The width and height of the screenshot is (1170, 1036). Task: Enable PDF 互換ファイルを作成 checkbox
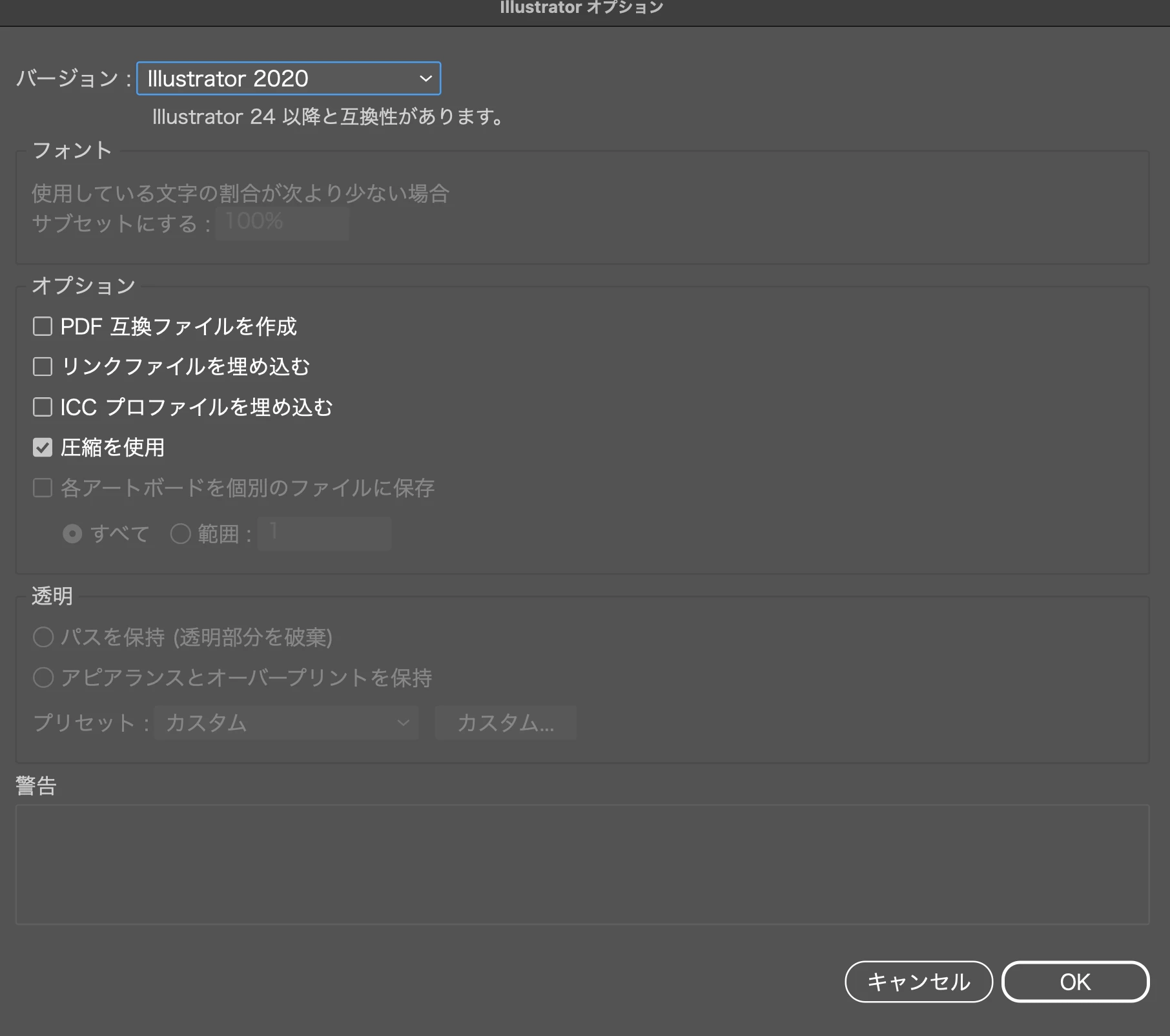[x=43, y=326]
